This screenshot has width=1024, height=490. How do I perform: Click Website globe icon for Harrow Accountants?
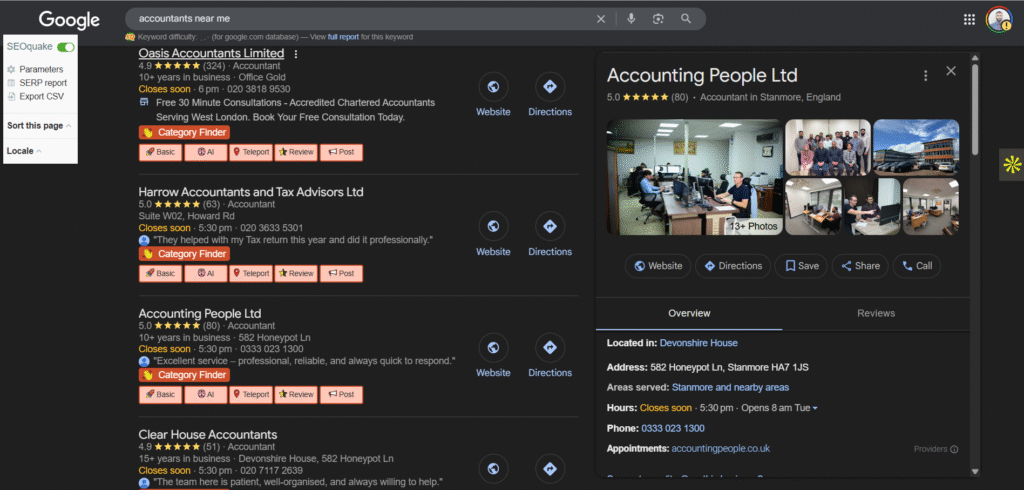[x=493, y=227]
